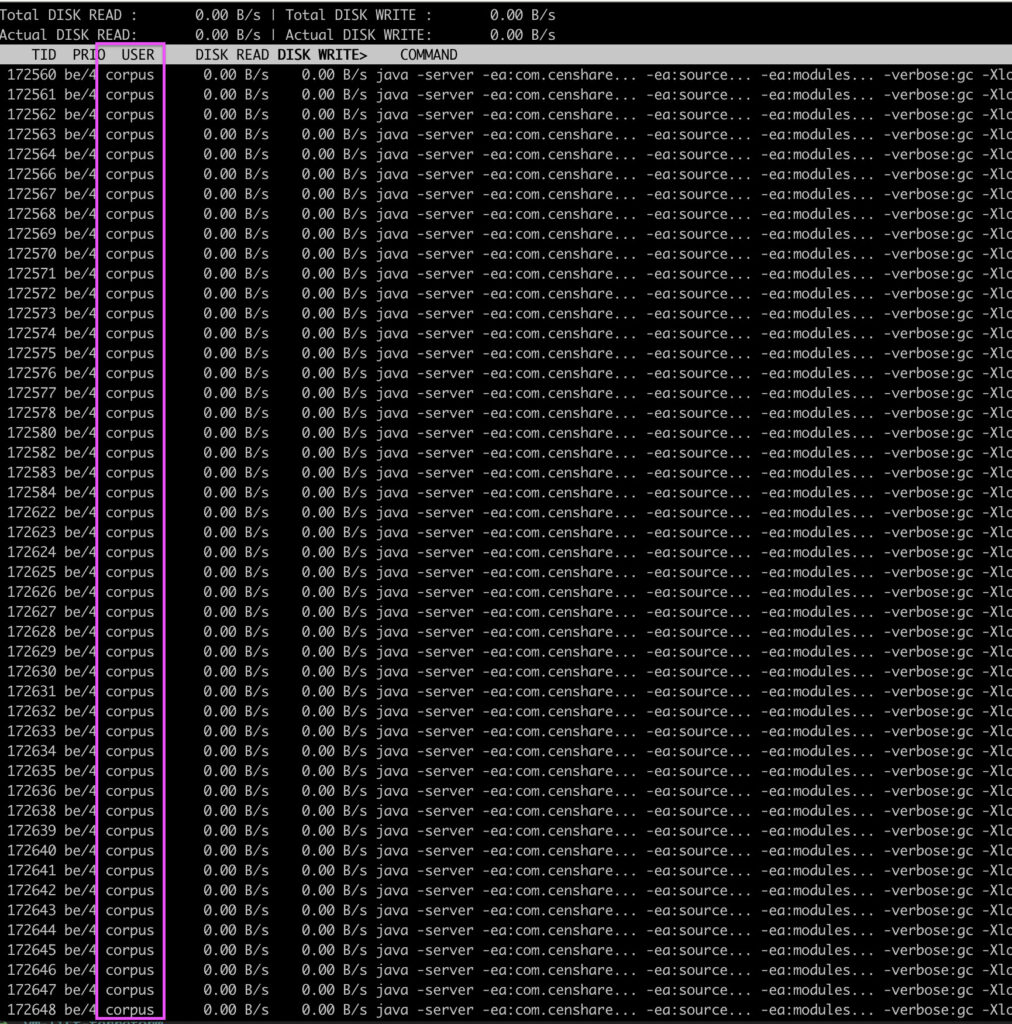The height and width of the screenshot is (1024, 1012).
Task: Select the Actual DISK WRITE summary label
Action: pyautogui.click(x=358, y=35)
